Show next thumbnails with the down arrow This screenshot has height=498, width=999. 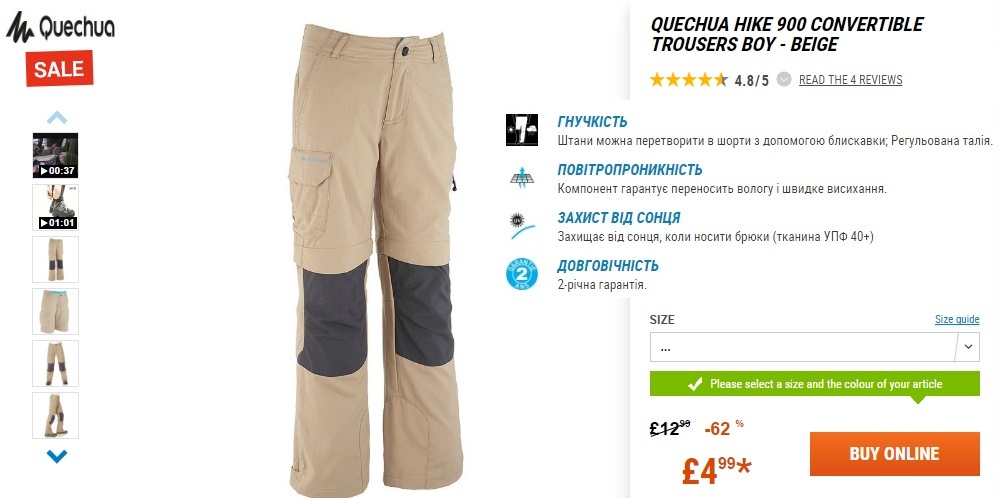click(57, 456)
